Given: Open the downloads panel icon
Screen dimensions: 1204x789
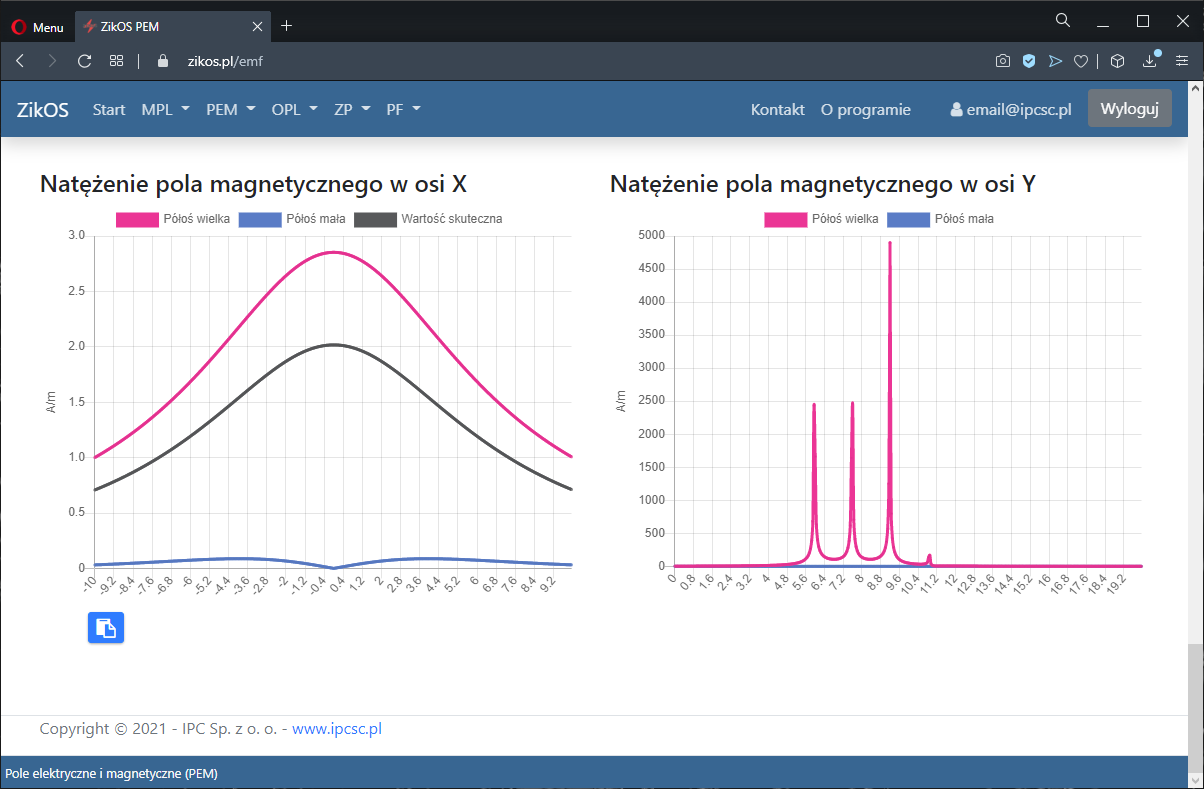Looking at the screenshot, I should [1151, 61].
